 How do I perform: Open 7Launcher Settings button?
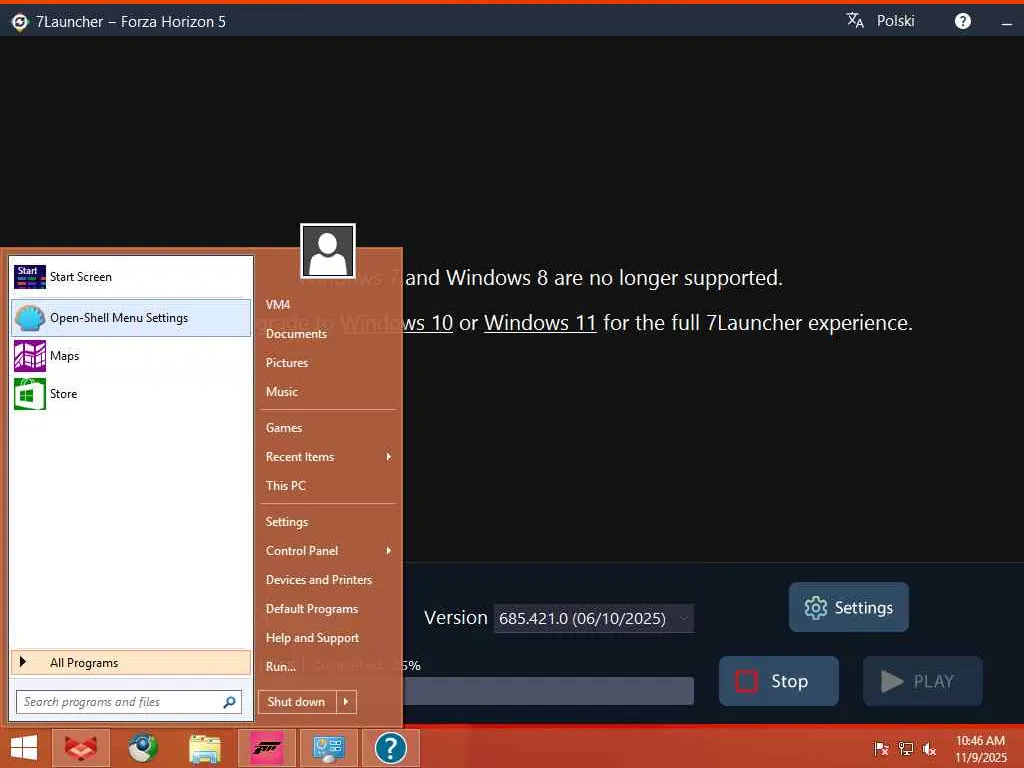(x=848, y=607)
